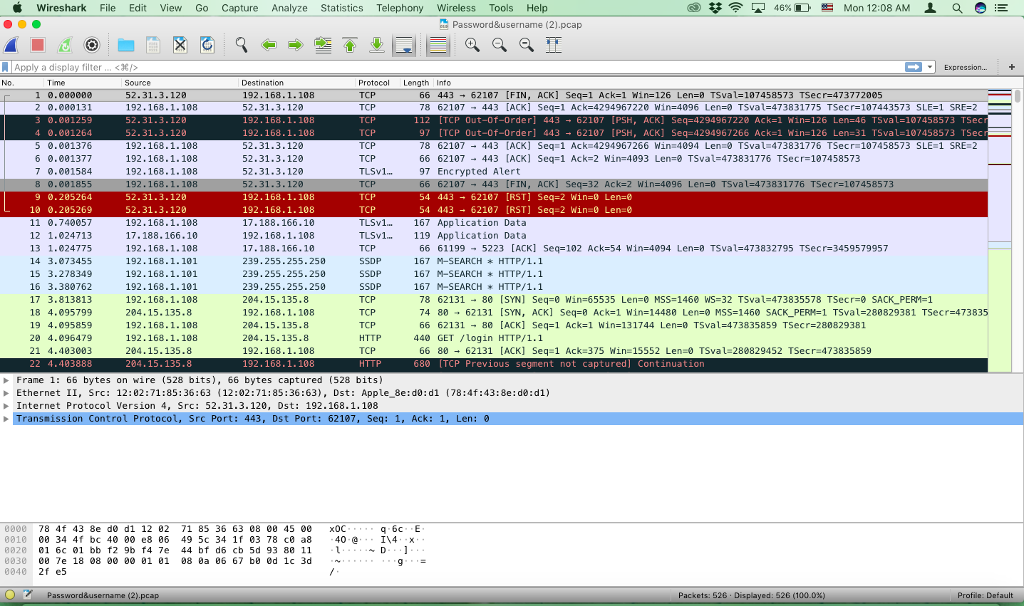The width and height of the screenshot is (1024, 606).
Task: Toggle packet list colorization
Action: click(438, 44)
